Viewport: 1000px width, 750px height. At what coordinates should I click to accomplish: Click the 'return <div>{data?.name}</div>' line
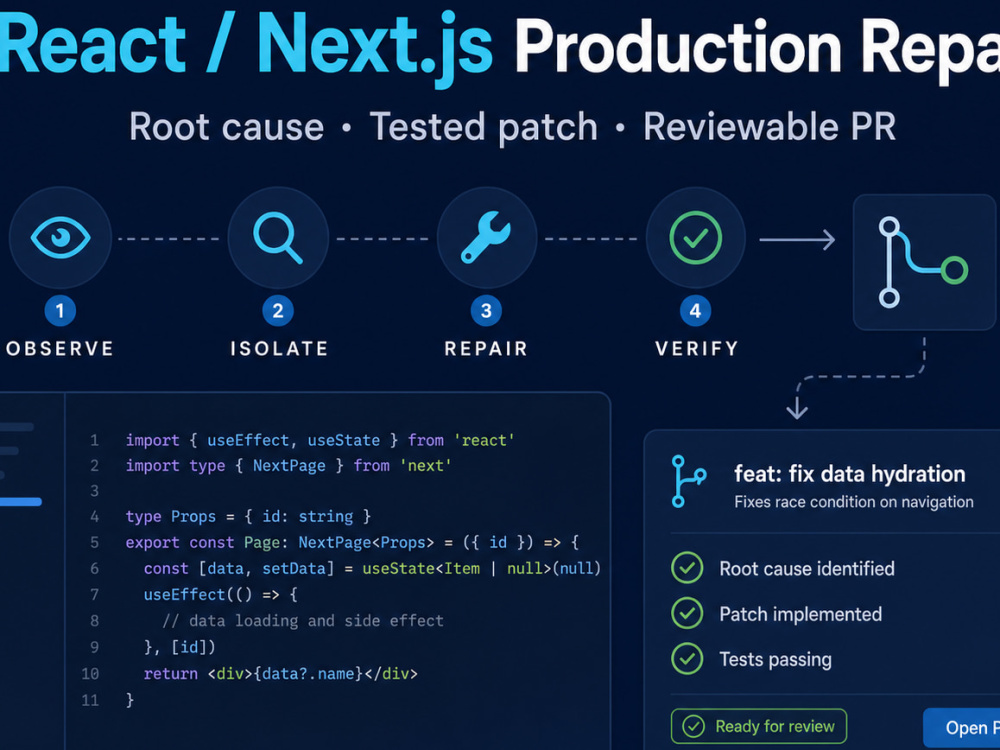[281, 673]
